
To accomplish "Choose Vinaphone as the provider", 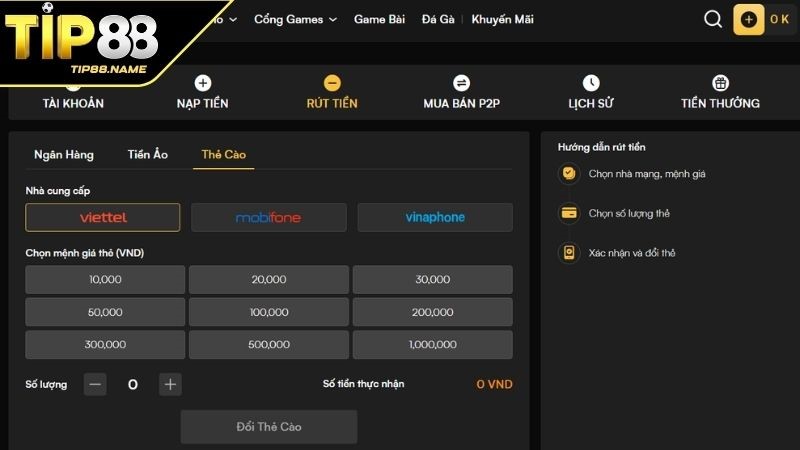I will tap(435, 217).
